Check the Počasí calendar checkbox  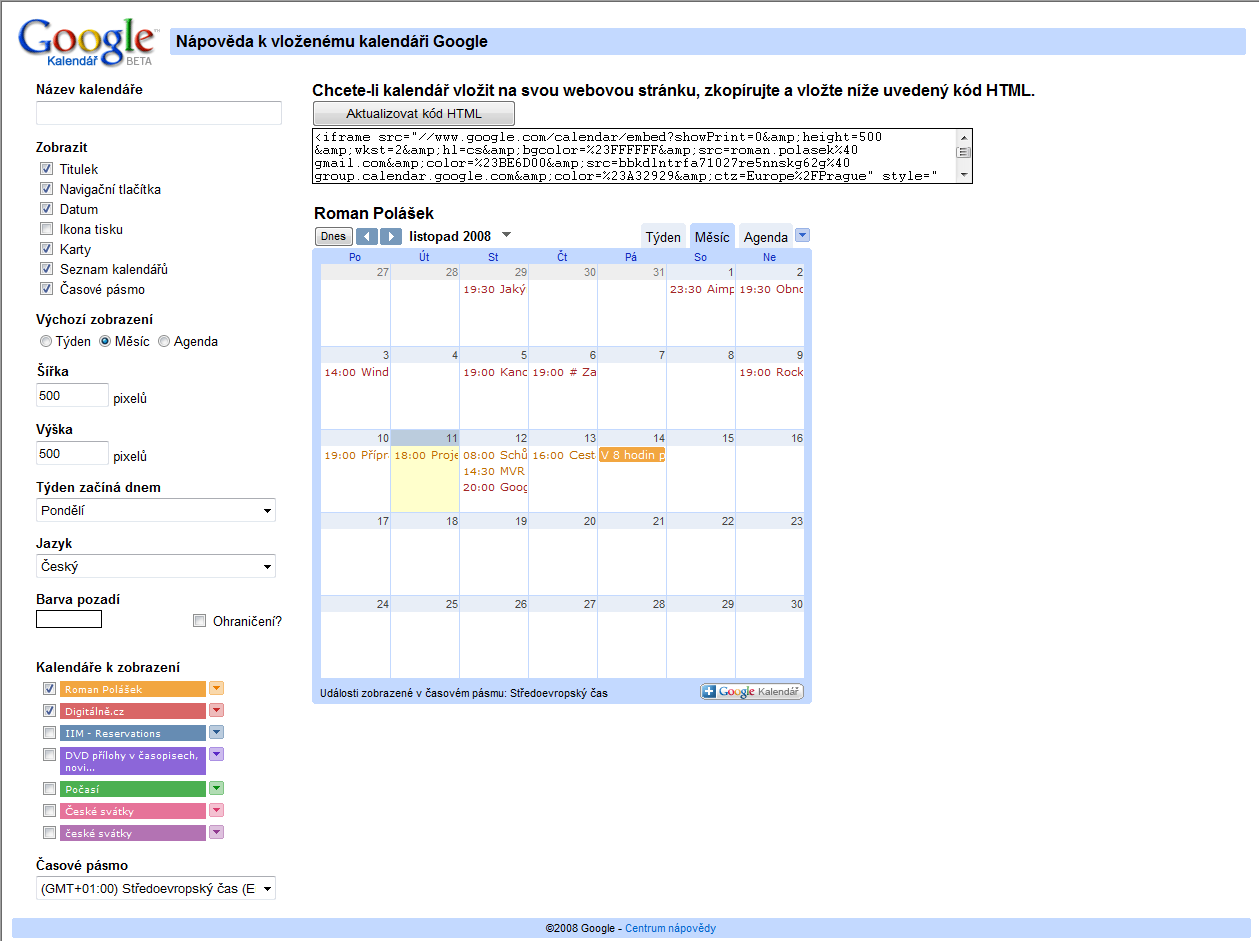pyautogui.click(x=49, y=789)
